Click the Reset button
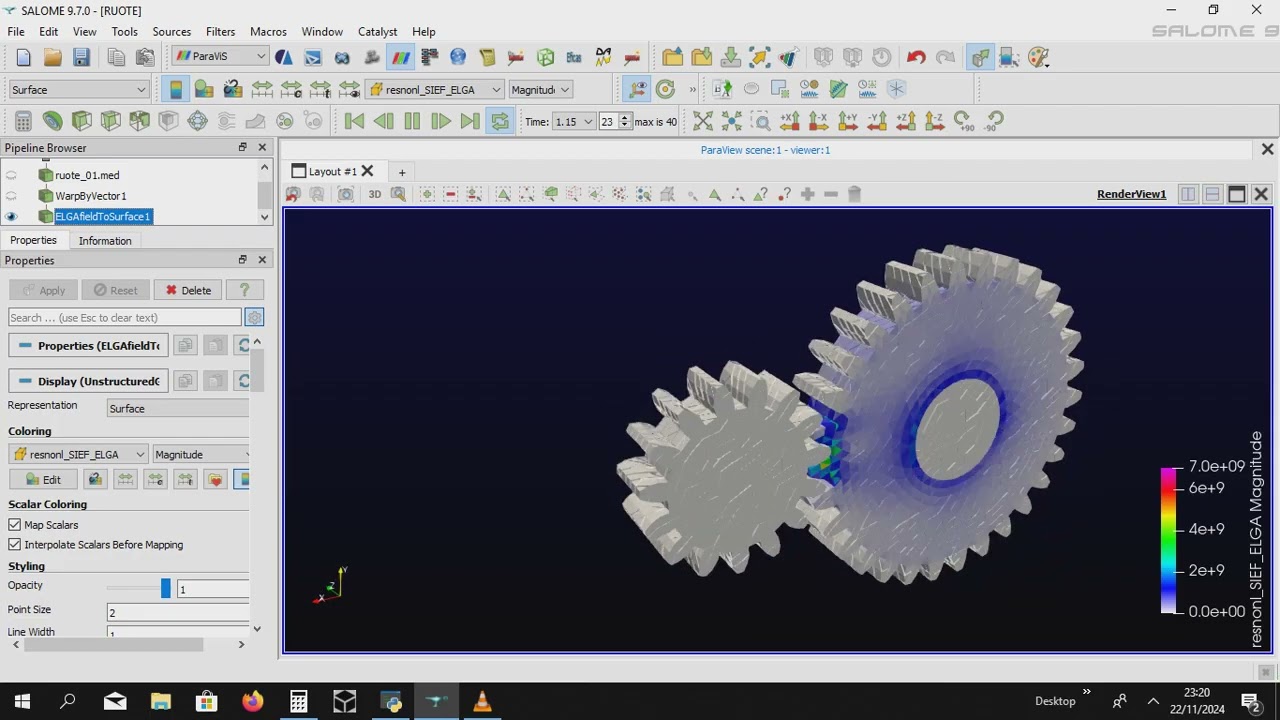Screen dimensions: 1280x720 [x=116, y=290]
